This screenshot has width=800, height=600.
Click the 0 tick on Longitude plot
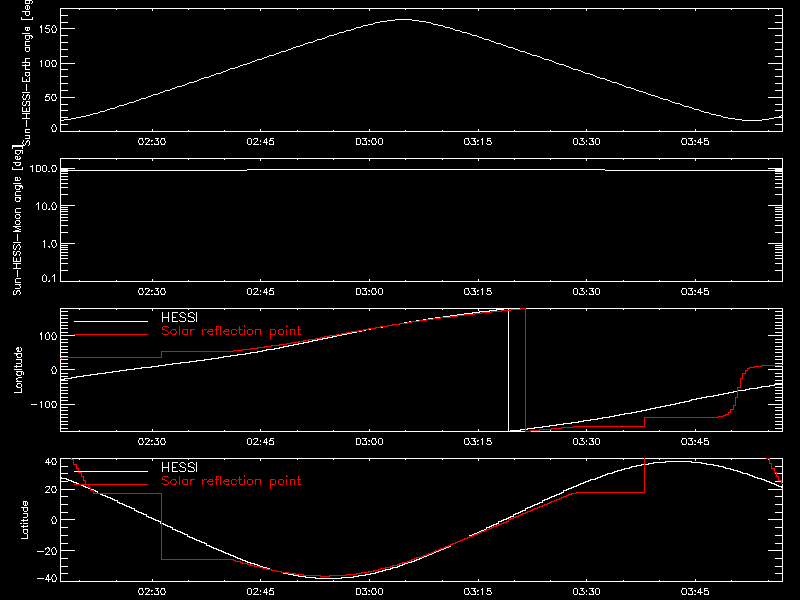pyautogui.click(x=54, y=370)
